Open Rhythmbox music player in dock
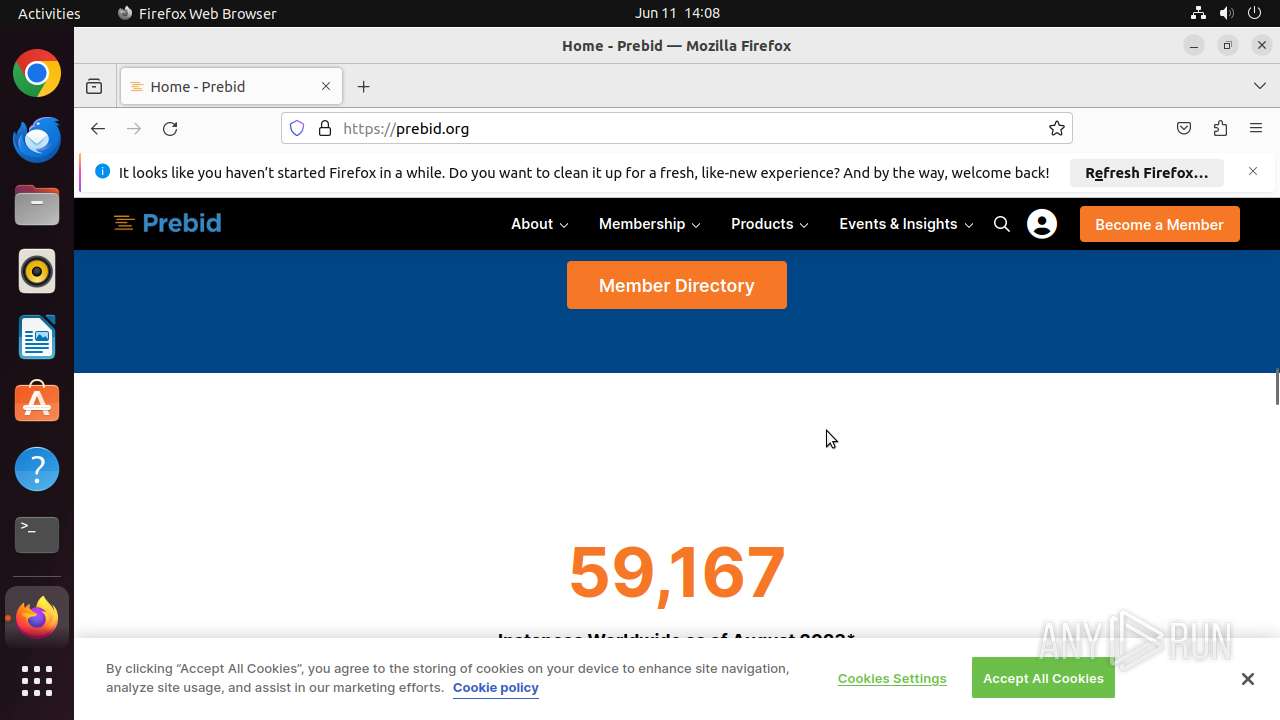The width and height of the screenshot is (1280, 720). click(x=37, y=272)
